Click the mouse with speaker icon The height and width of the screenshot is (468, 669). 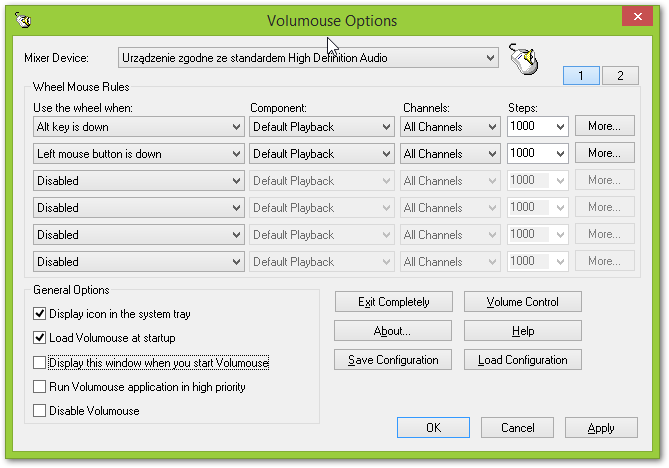coord(524,59)
